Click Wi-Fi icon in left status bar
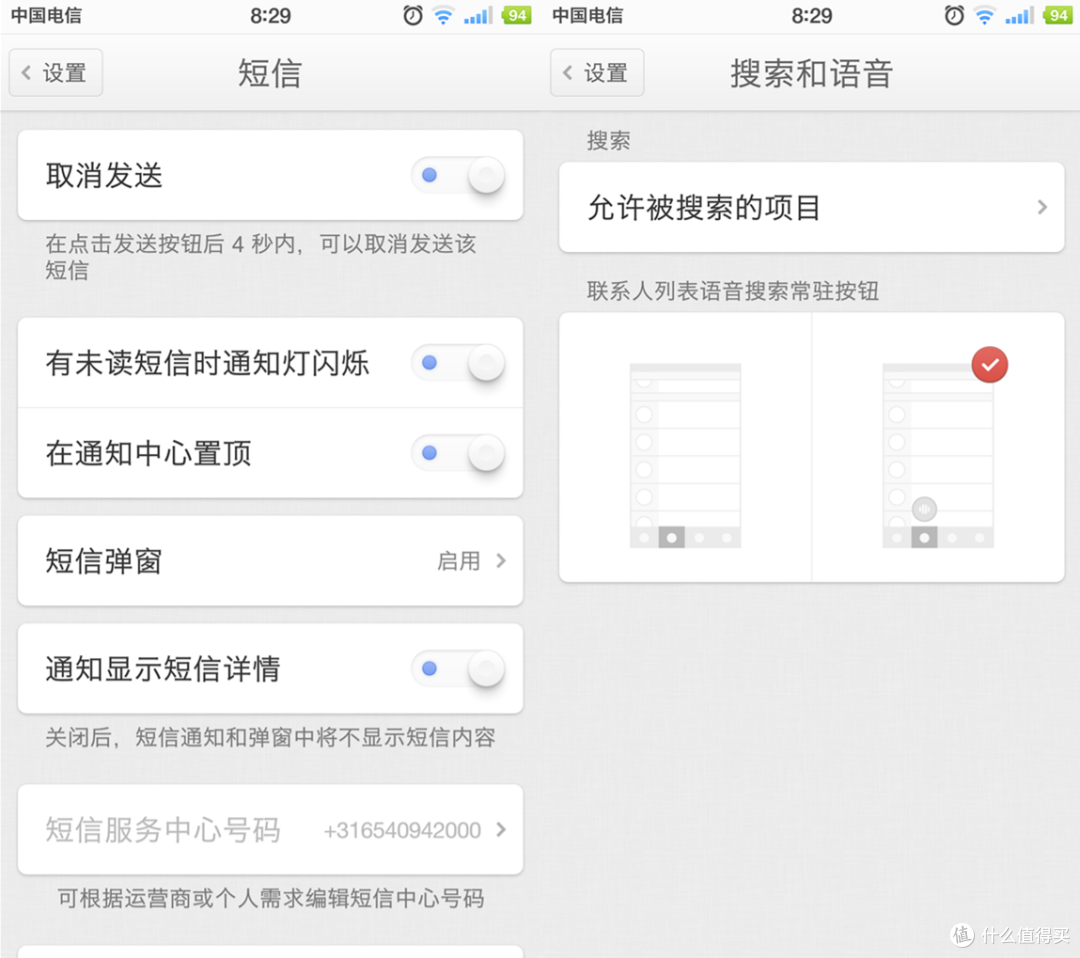The width and height of the screenshot is (1080, 958). point(444,15)
